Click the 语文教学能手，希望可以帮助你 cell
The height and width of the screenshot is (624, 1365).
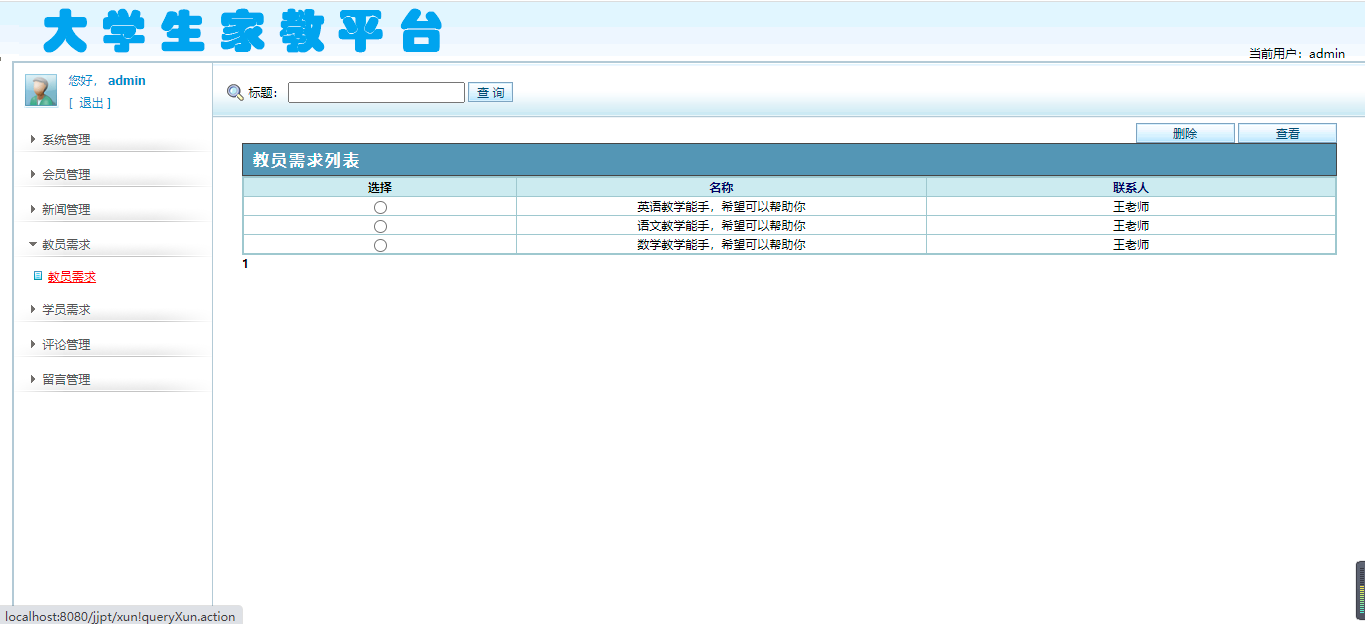tap(721, 226)
